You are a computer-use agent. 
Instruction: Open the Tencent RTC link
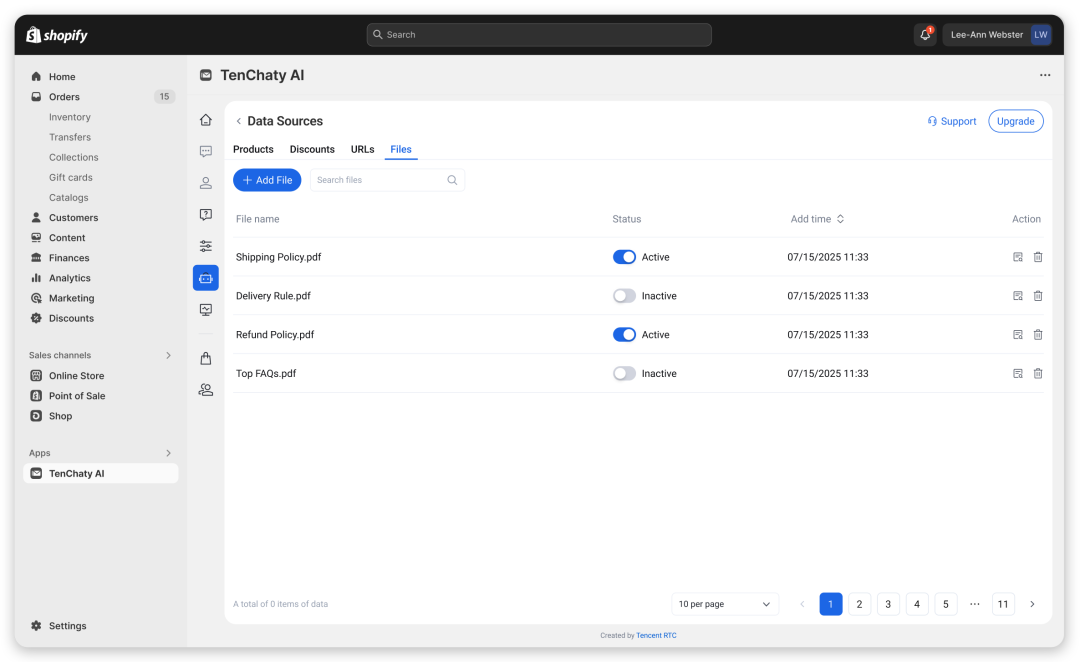[656, 636]
